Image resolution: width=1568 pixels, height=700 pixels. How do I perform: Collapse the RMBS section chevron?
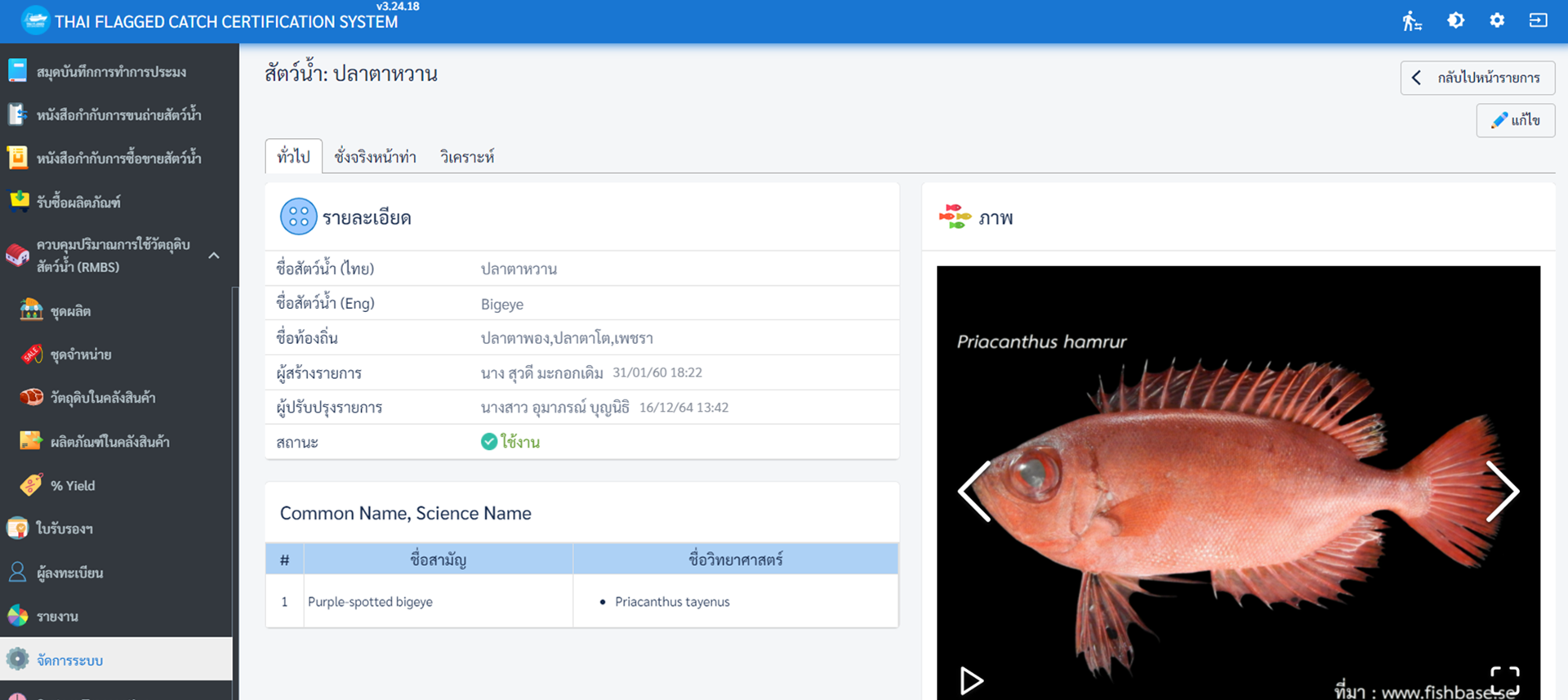click(214, 256)
